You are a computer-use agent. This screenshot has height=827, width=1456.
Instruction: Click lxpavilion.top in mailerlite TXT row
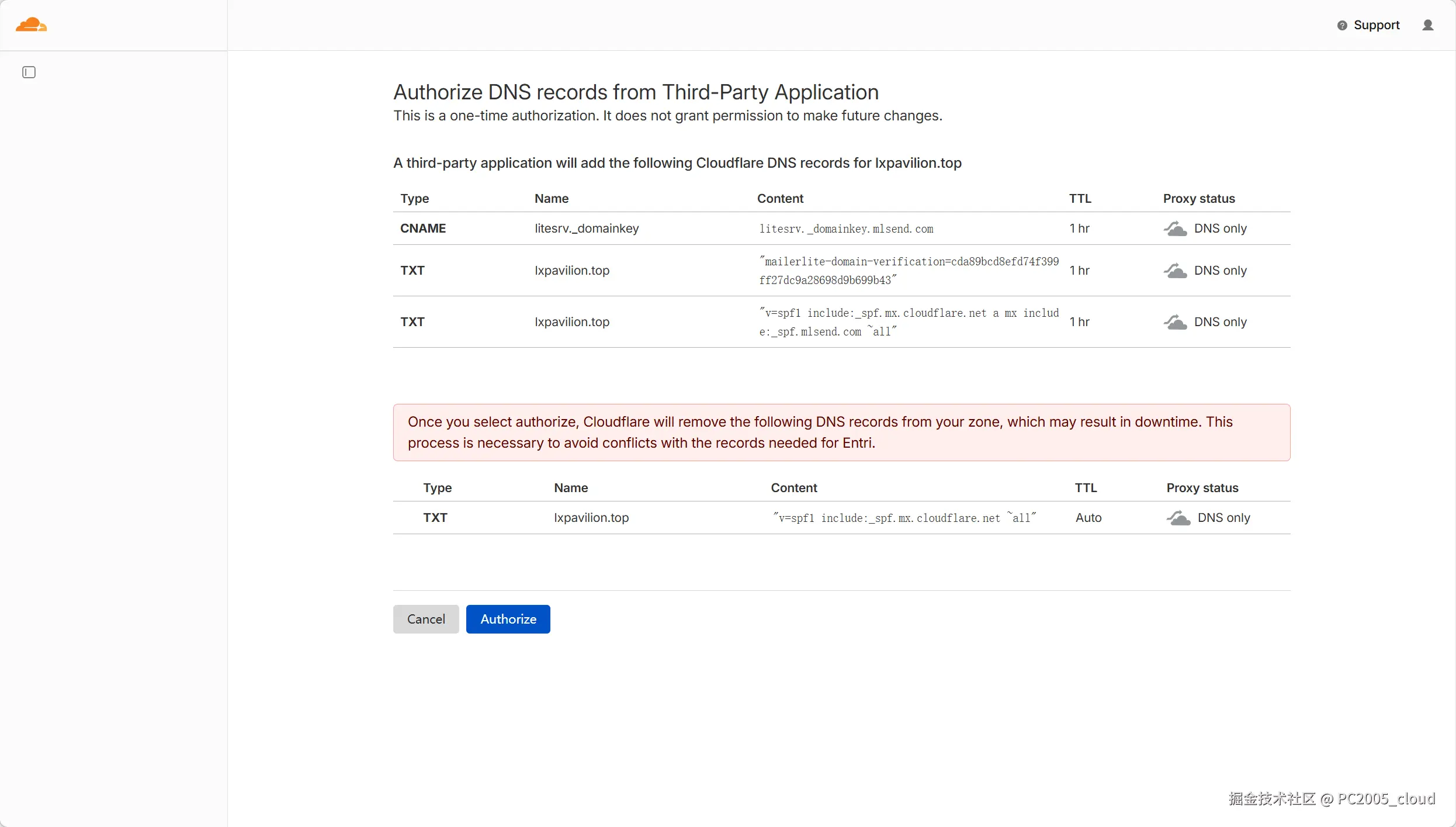(x=571, y=271)
